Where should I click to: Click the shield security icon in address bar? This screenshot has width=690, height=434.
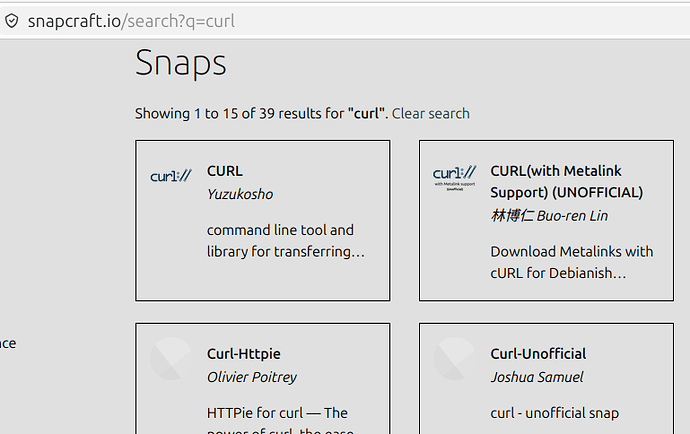point(11,21)
